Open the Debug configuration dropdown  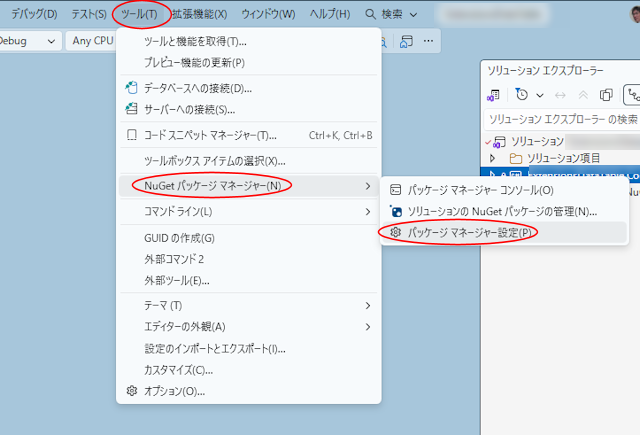[x=29, y=41]
